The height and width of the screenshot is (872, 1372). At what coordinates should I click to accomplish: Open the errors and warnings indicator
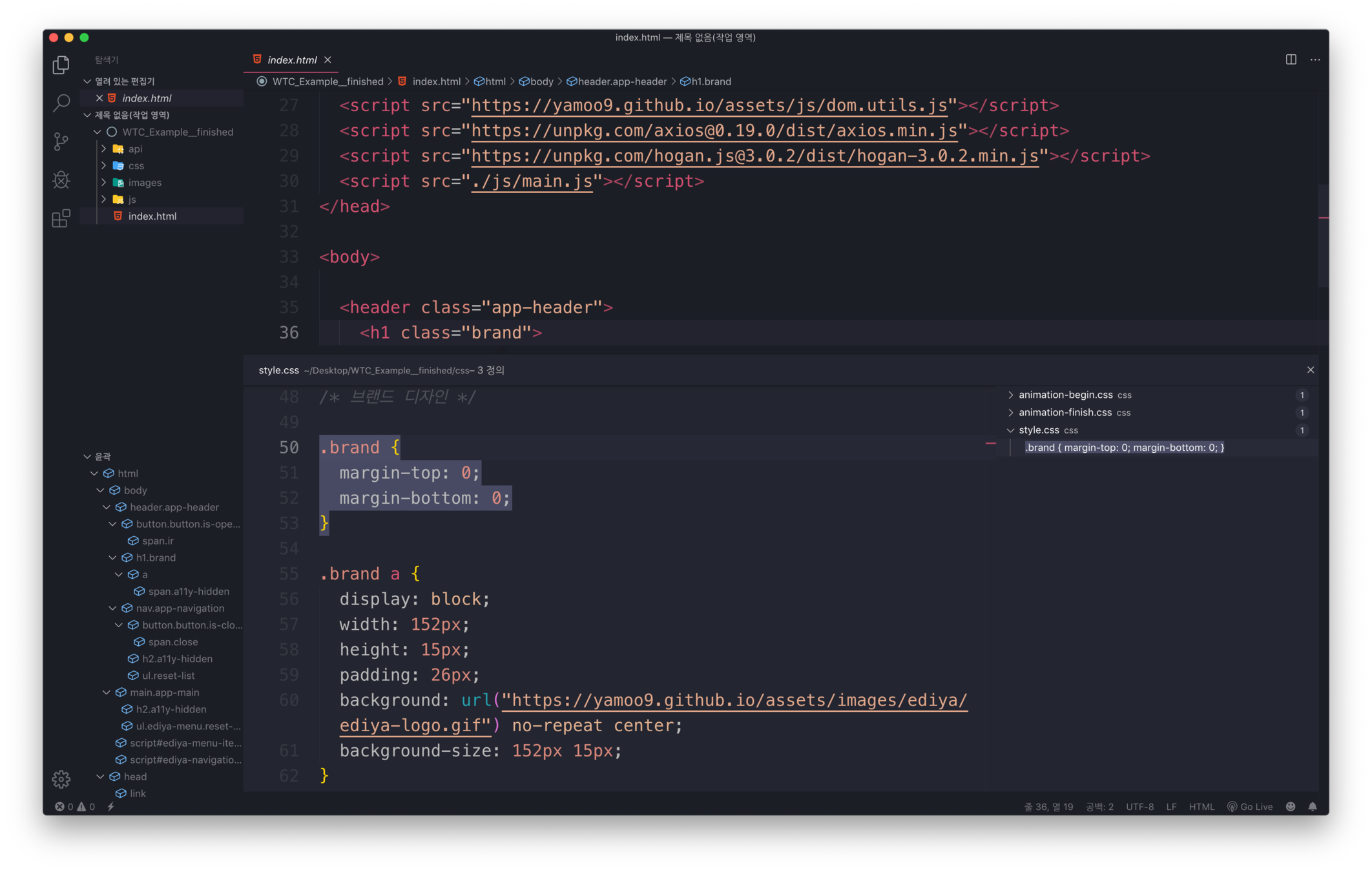(75, 807)
